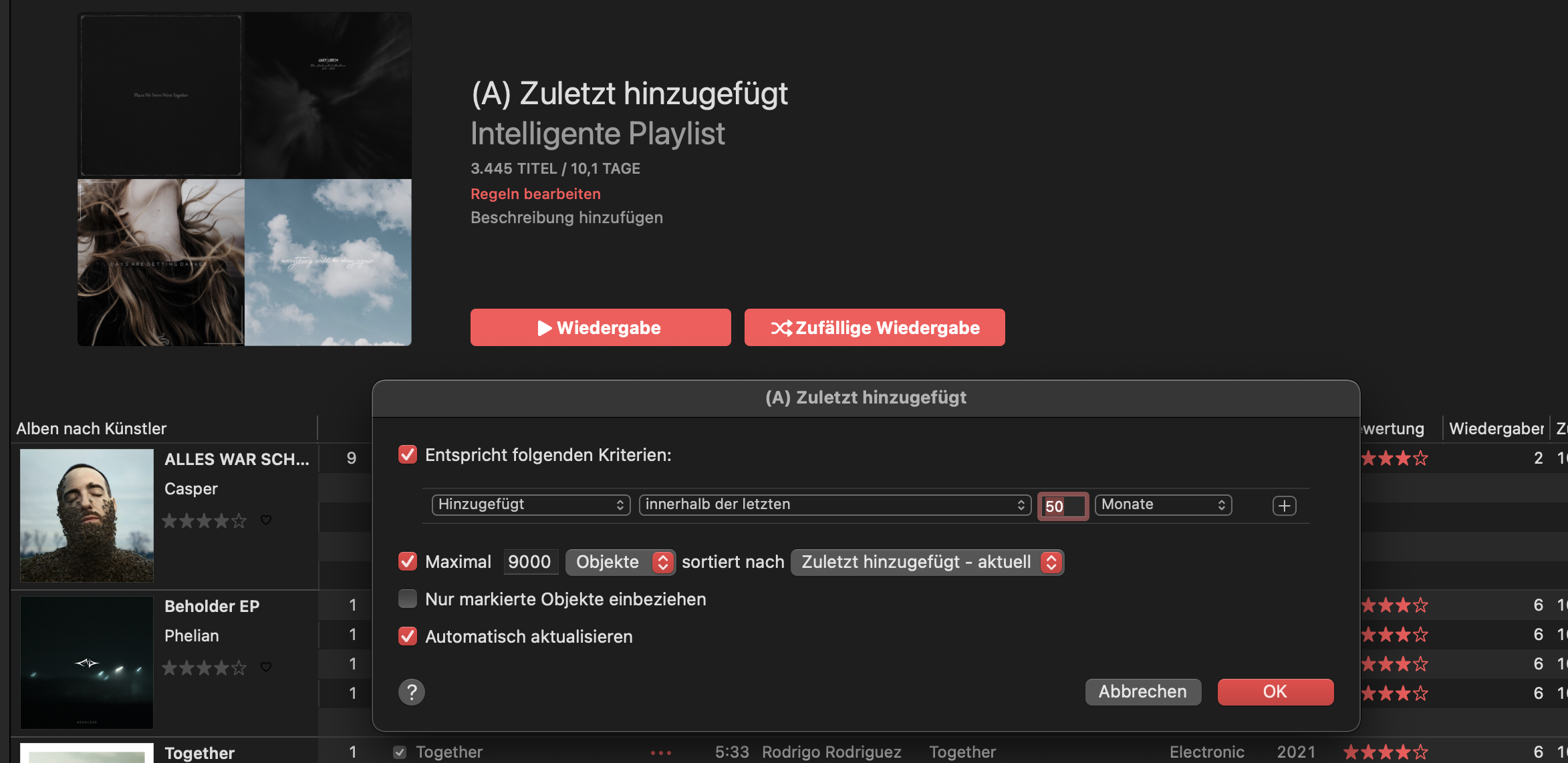Open sort dropdown Zuletzt hinzugefügt - aktuell
Image resolution: width=1568 pixels, height=763 pixels.
point(927,562)
